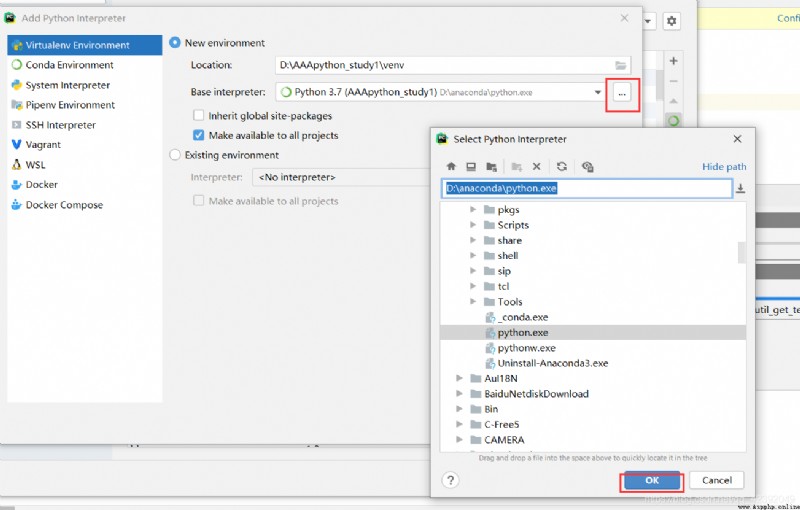Close the Add Python Interpreter dialog

click(624, 18)
